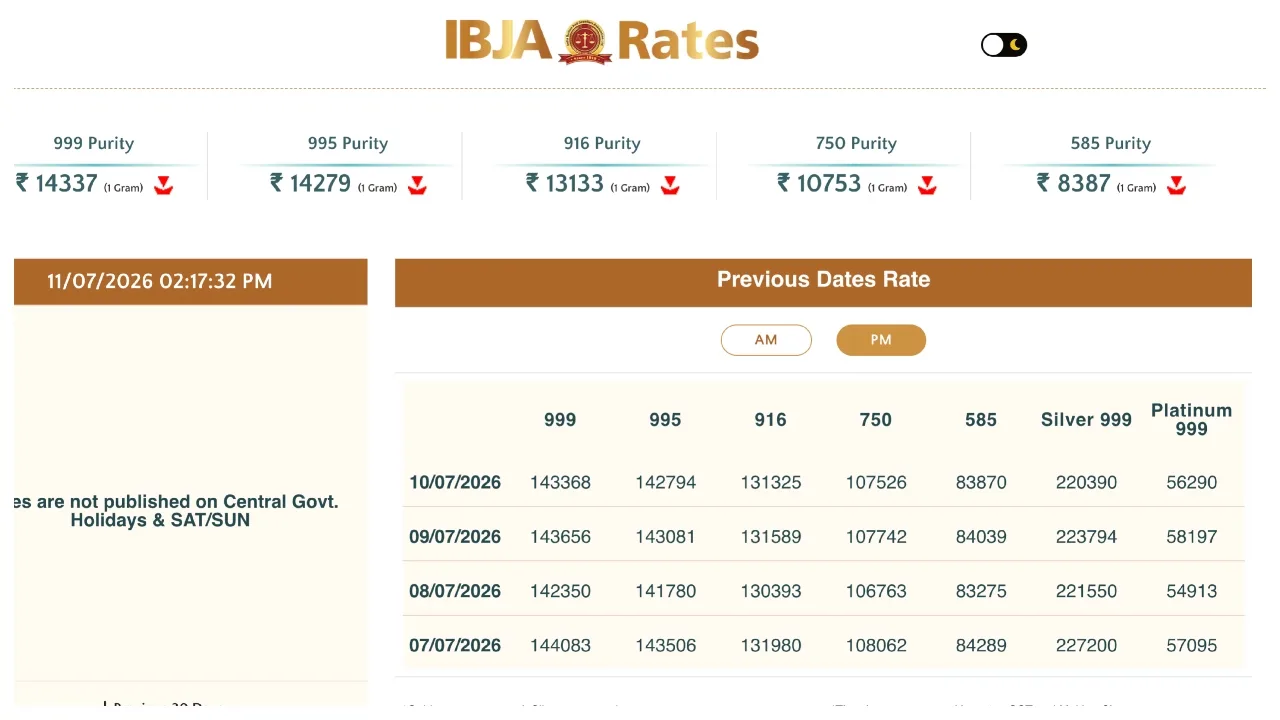This screenshot has width=1280, height=720.
Task: Click red down arrow beside 750 Purity rate
Action: pos(928,185)
